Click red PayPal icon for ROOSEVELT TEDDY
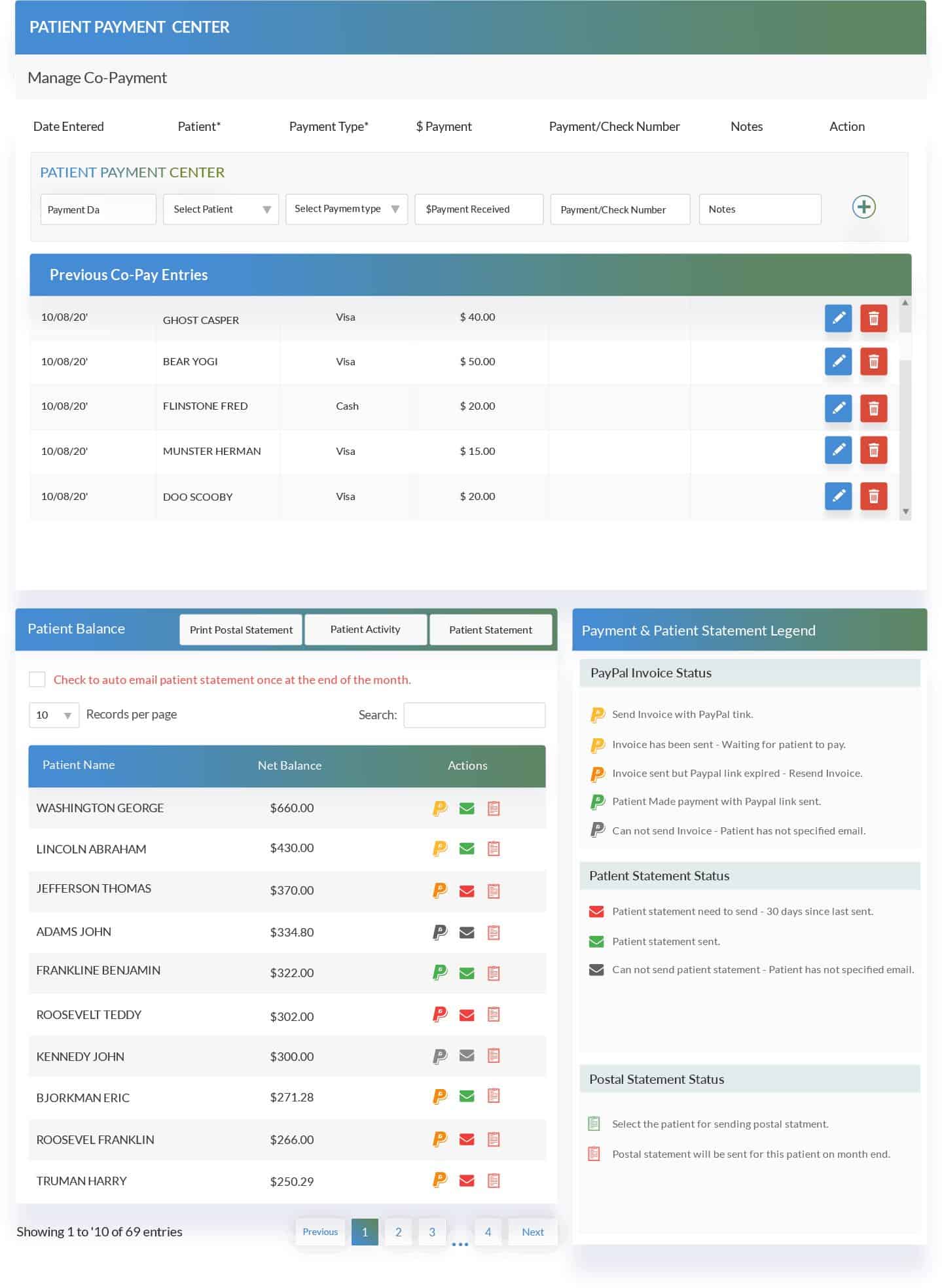The width and height of the screenshot is (942, 1288). (x=440, y=1014)
